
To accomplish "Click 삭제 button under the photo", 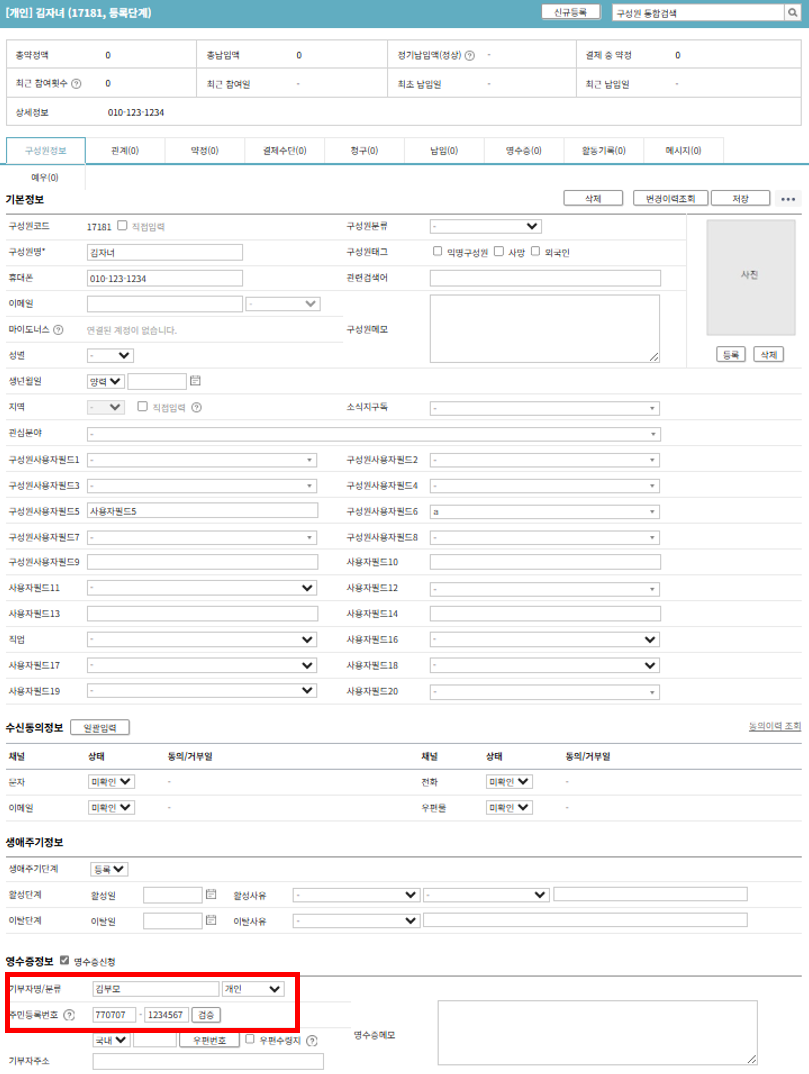I will [769, 355].
